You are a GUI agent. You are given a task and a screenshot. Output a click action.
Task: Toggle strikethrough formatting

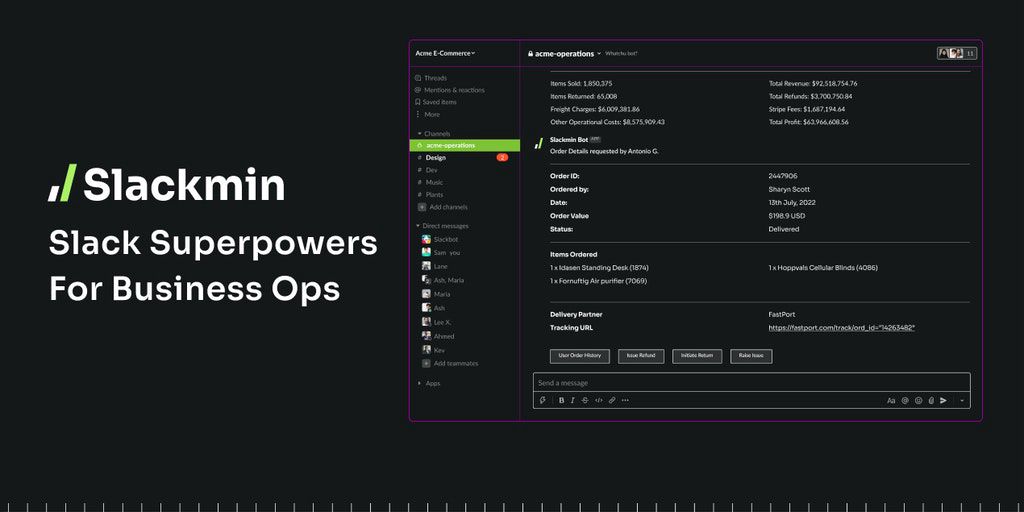coord(585,400)
